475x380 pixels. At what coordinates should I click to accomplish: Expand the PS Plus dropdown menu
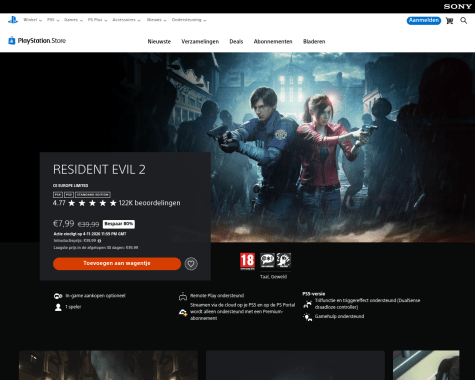[x=97, y=20]
